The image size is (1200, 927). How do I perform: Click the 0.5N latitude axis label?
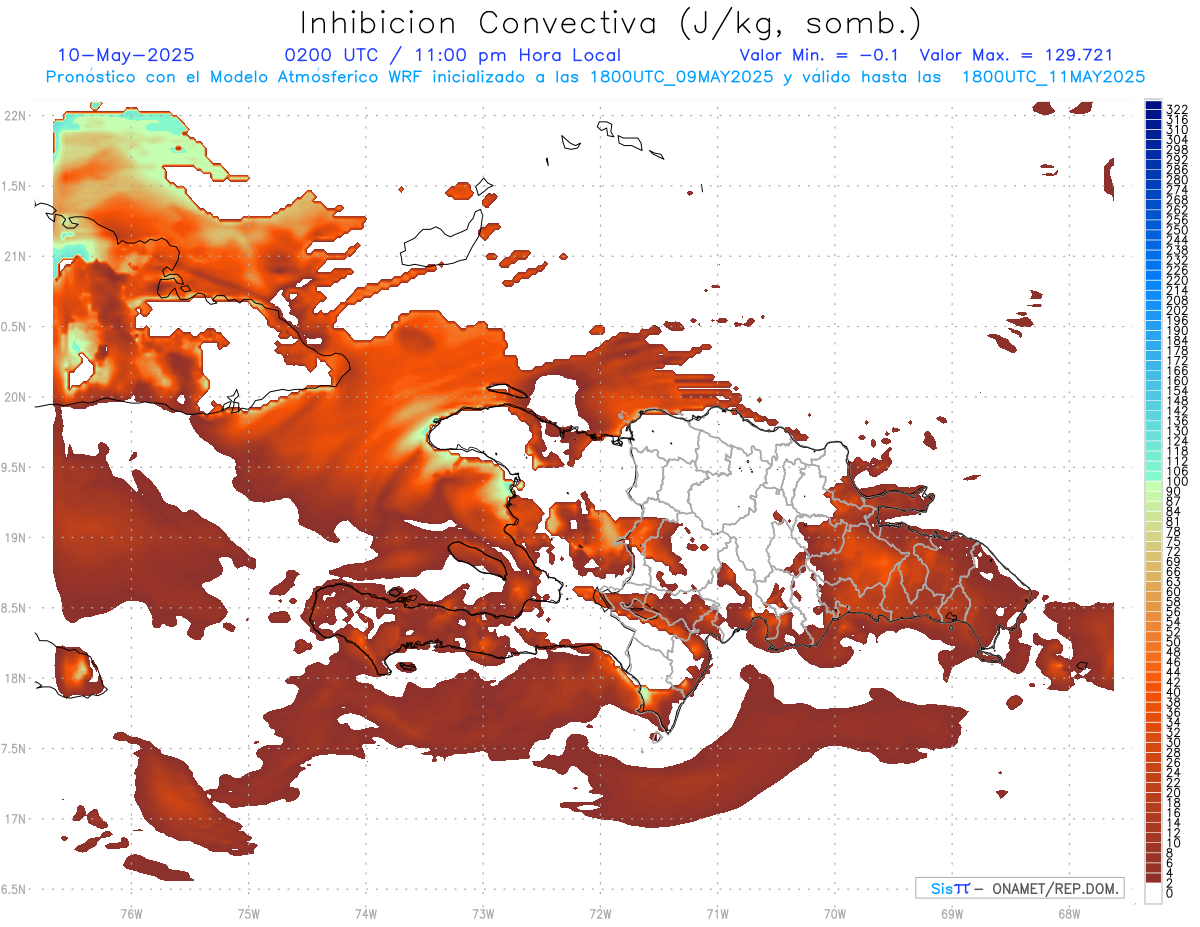pyautogui.click(x=15, y=327)
